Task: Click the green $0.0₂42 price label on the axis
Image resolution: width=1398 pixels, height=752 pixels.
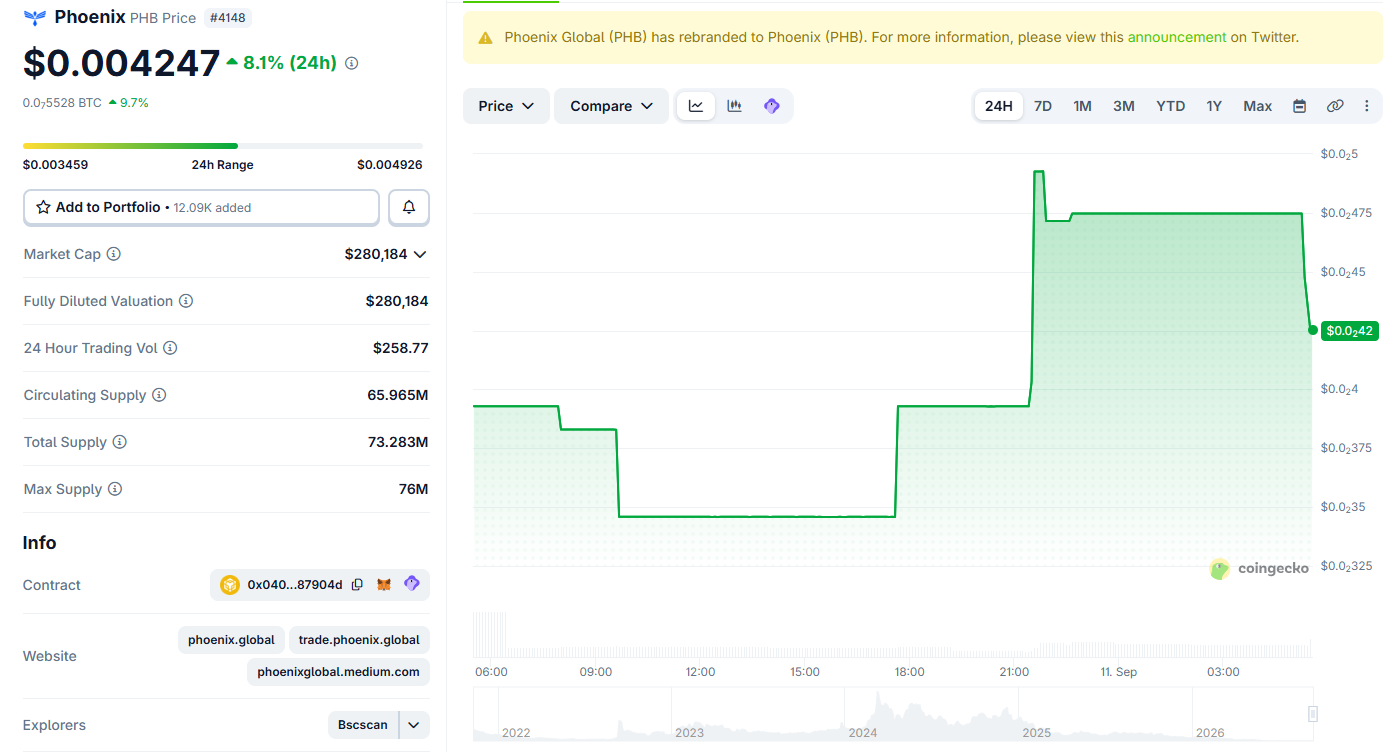Action: (x=1350, y=331)
